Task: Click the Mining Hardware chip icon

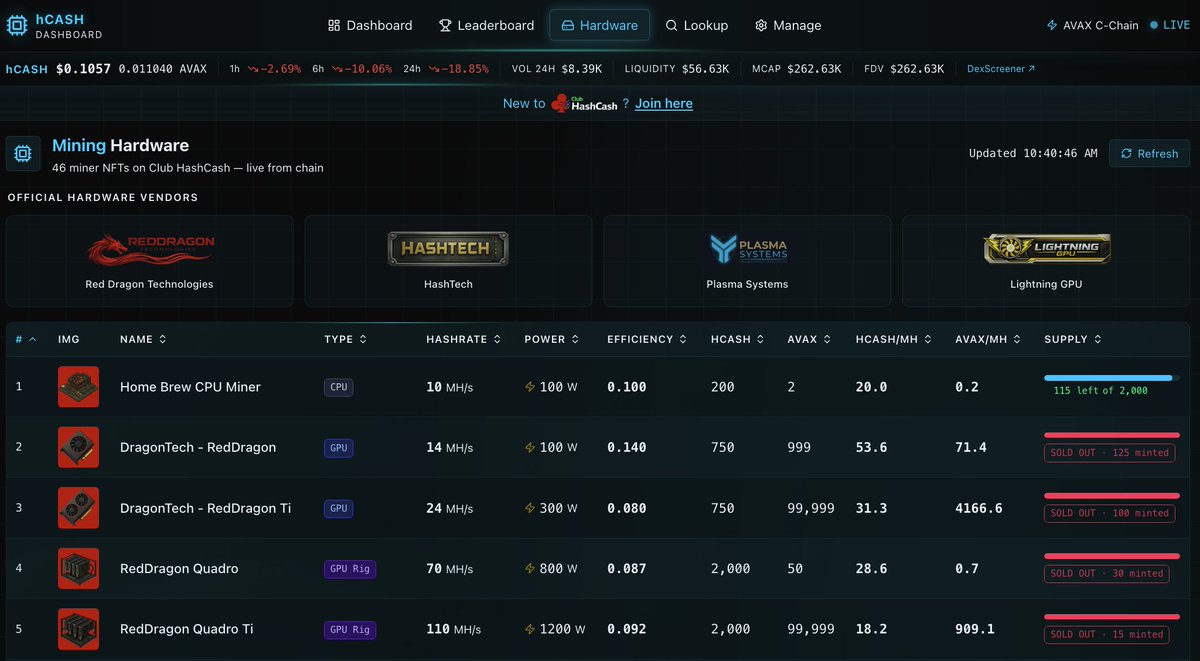Action: [x=23, y=153]
